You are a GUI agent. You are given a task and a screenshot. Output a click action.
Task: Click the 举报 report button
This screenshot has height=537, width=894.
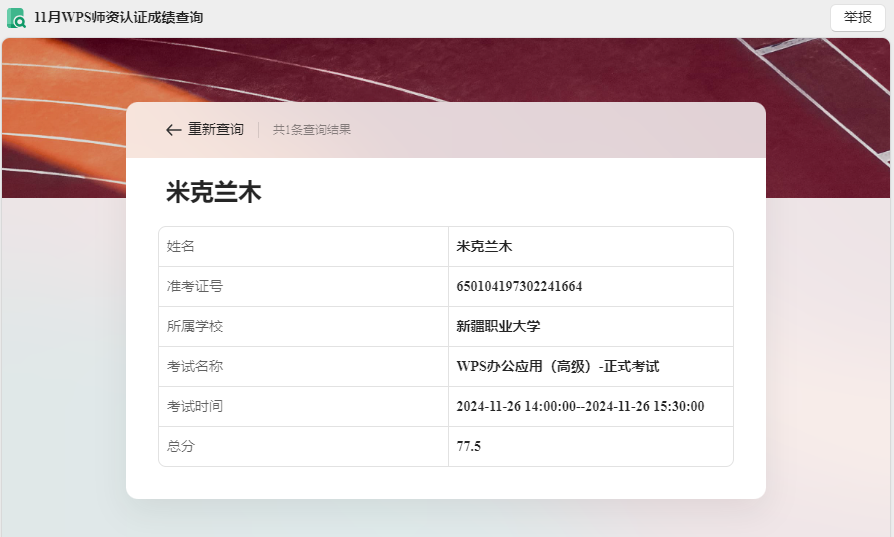click(858, 18)
